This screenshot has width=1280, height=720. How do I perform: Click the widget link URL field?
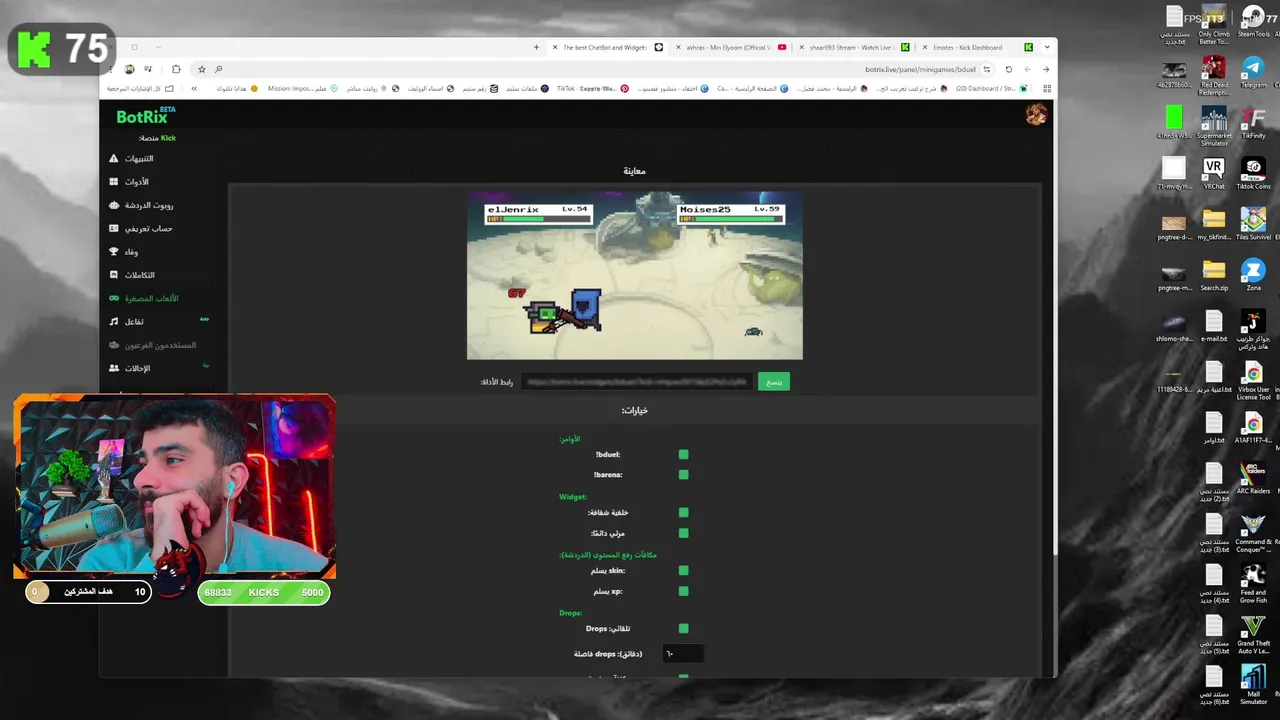(x=636, y=382)
